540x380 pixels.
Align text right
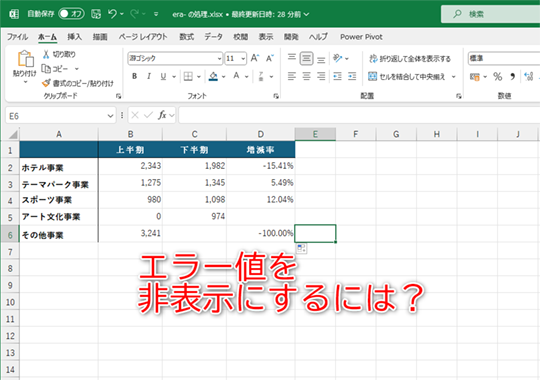tap(321, 76)
